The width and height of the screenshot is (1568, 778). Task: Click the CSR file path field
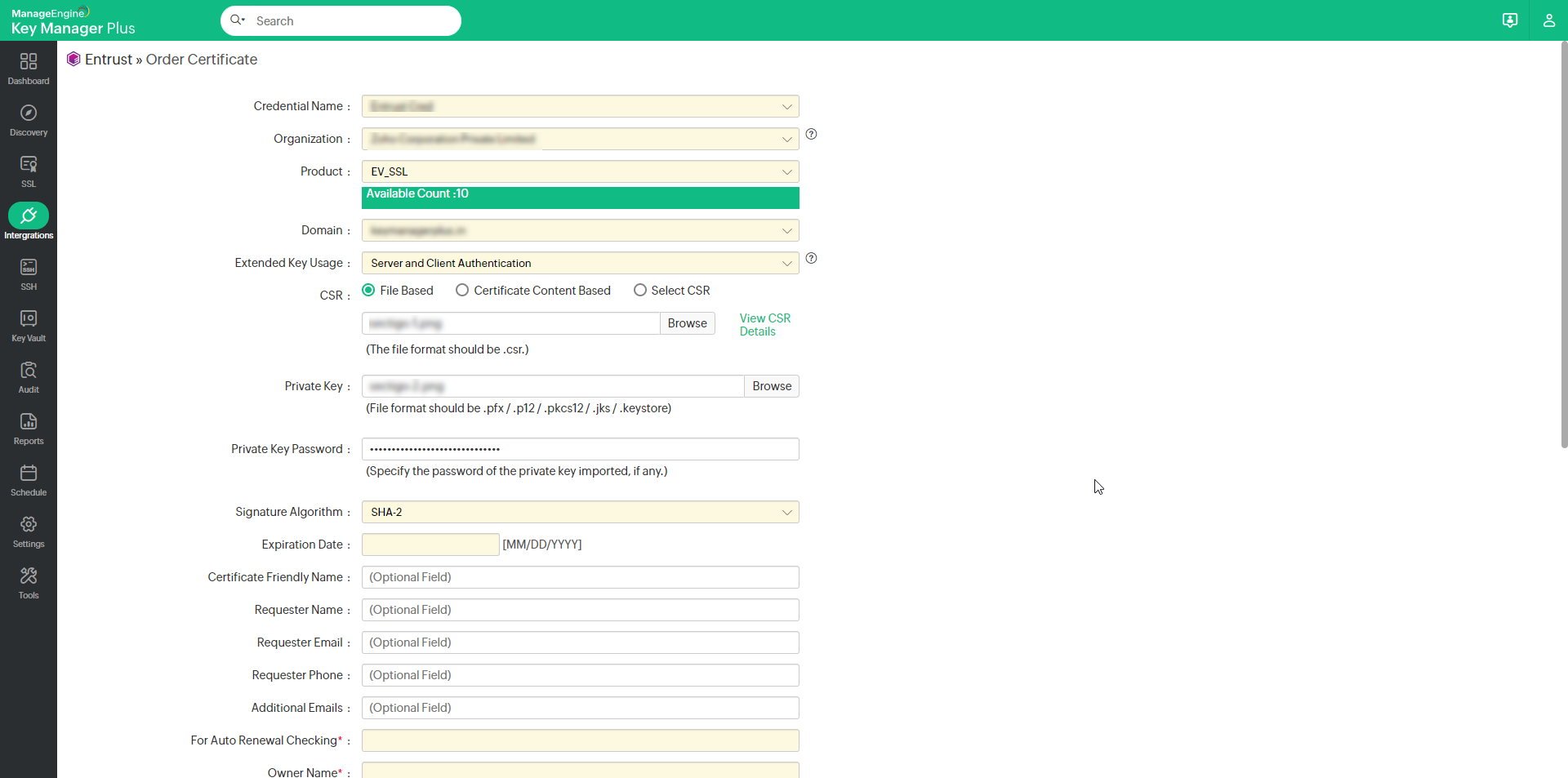coord(511,323)
